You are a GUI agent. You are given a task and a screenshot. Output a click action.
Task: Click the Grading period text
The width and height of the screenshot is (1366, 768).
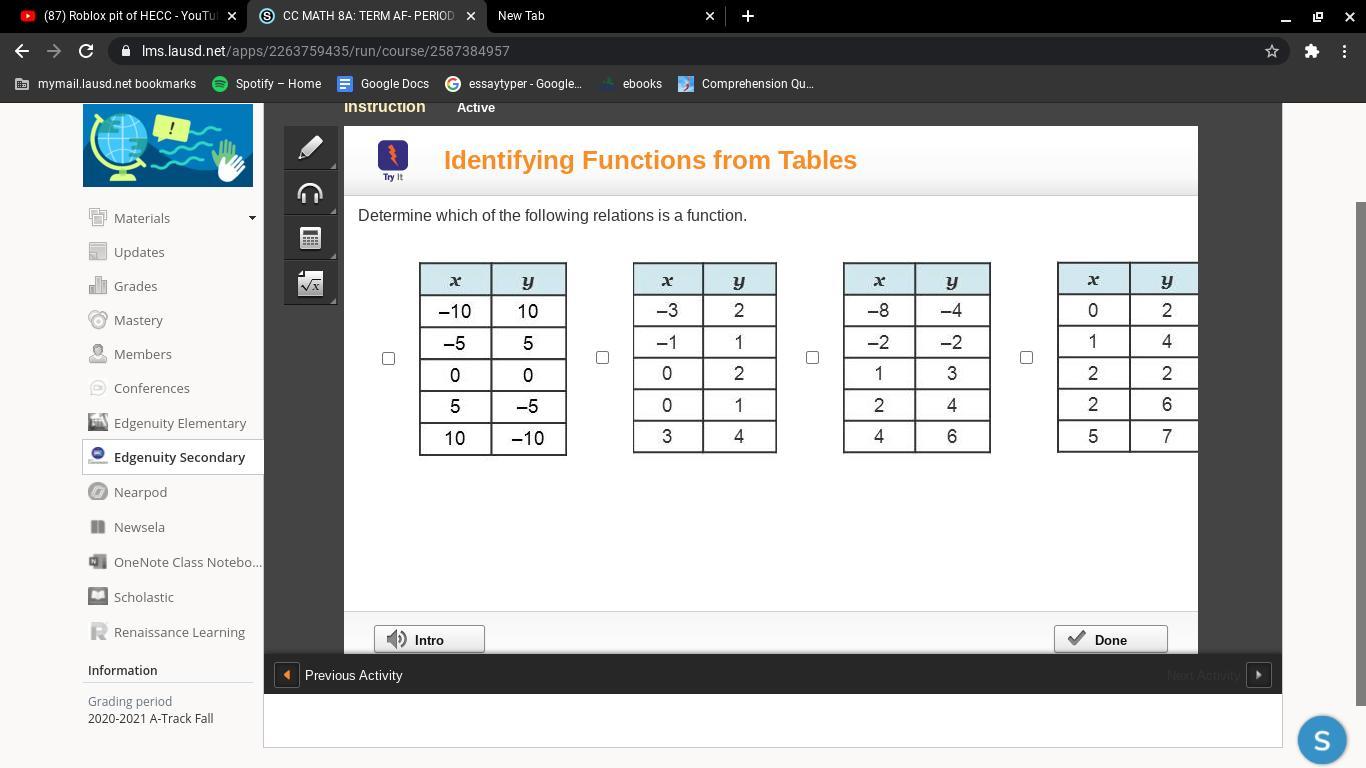click(130, 701)
